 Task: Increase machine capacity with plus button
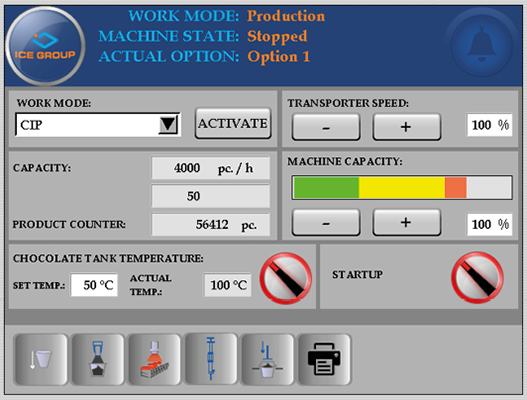tap(407, 222)
